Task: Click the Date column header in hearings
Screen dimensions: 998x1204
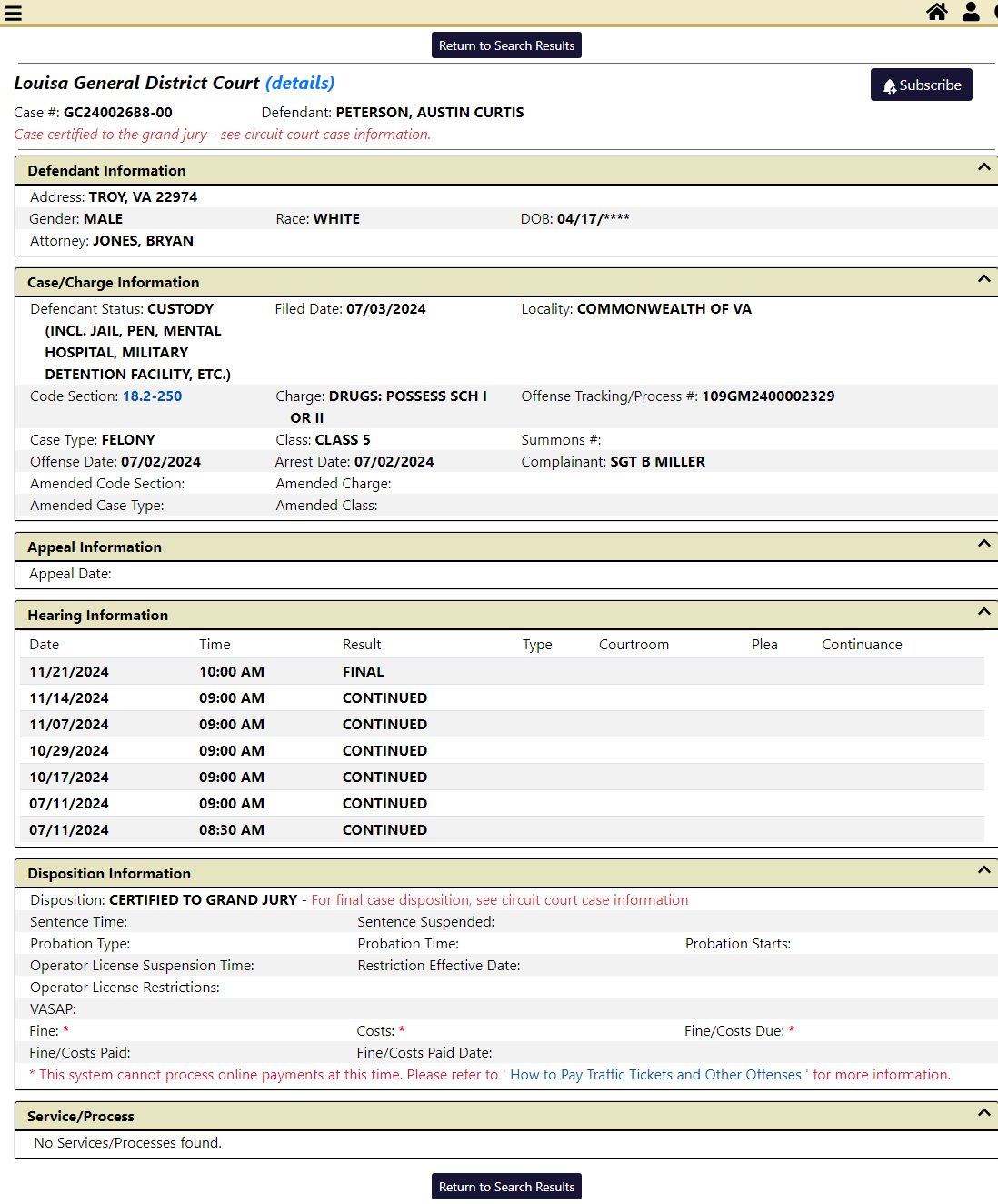Action: pos(45,645)
